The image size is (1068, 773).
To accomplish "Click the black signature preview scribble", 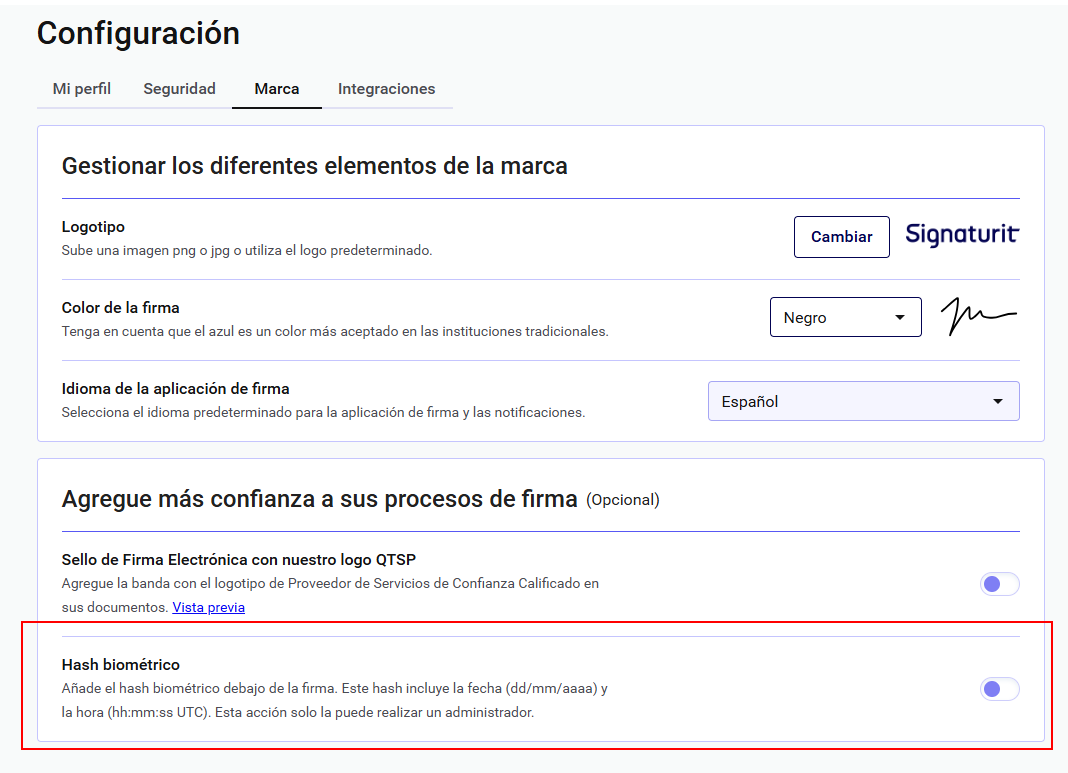I will (x=978, y=316).
